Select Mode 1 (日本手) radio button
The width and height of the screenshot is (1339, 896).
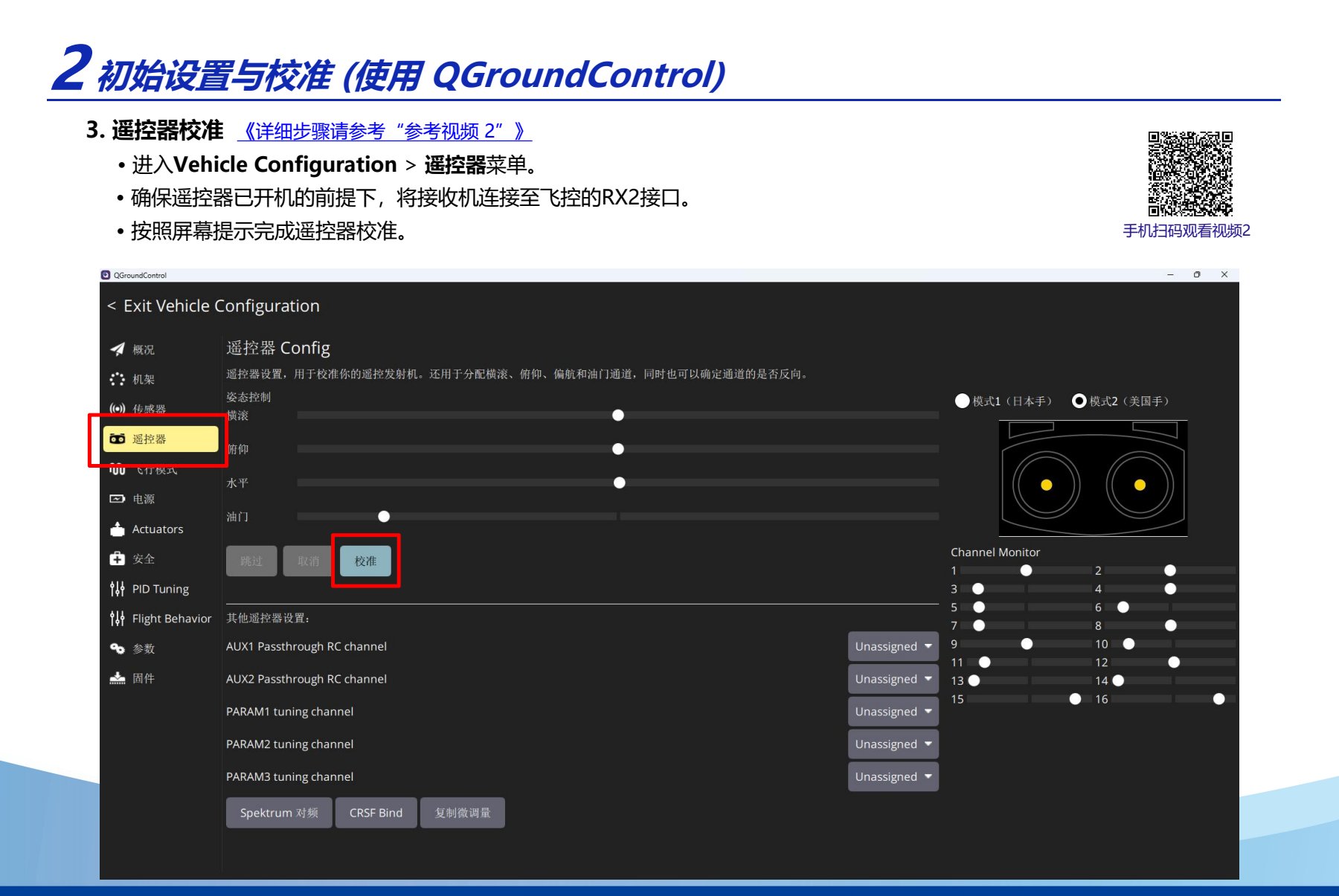click(962, 401)
